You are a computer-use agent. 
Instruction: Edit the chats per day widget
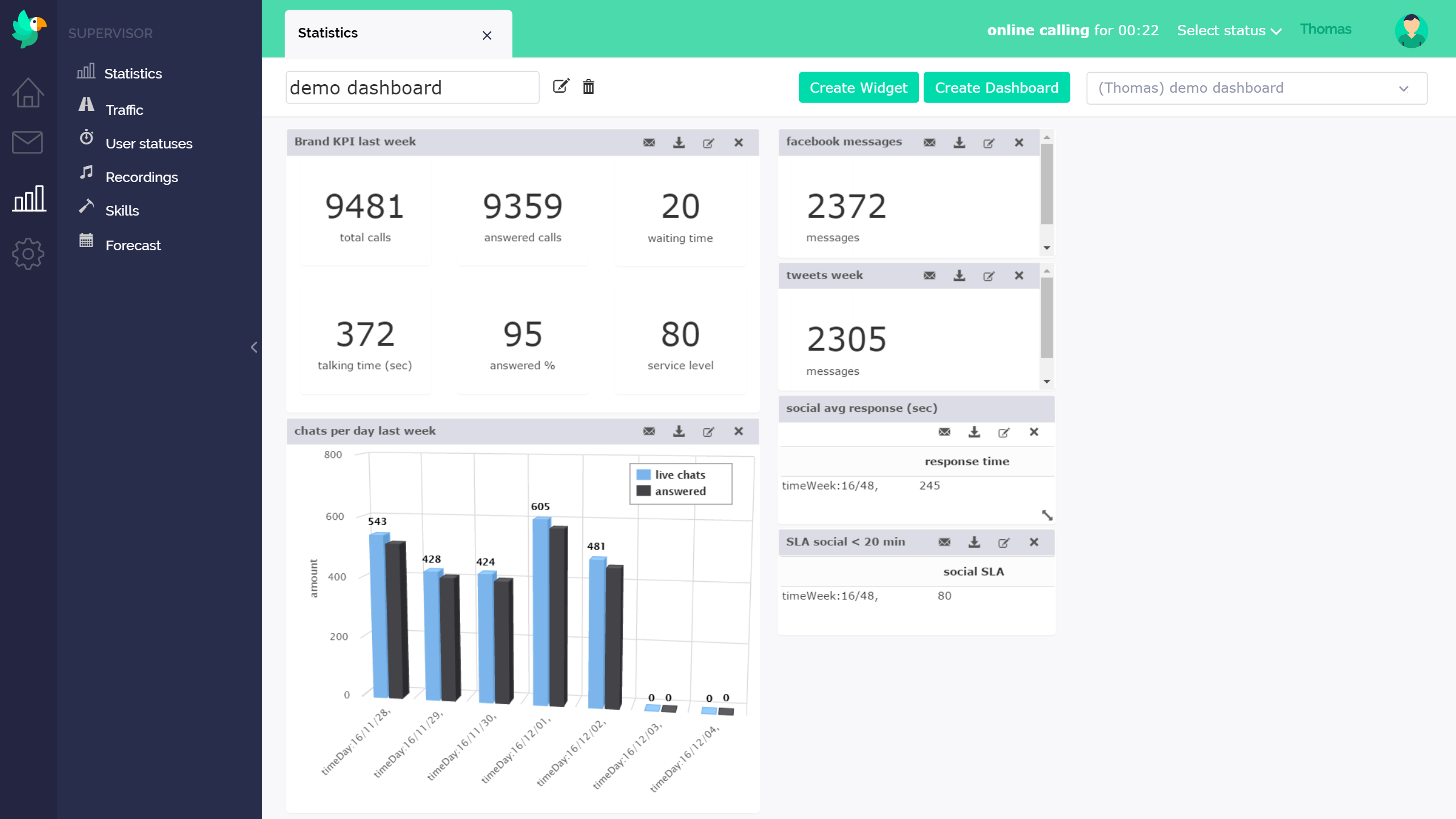click(x=708, y=432)
